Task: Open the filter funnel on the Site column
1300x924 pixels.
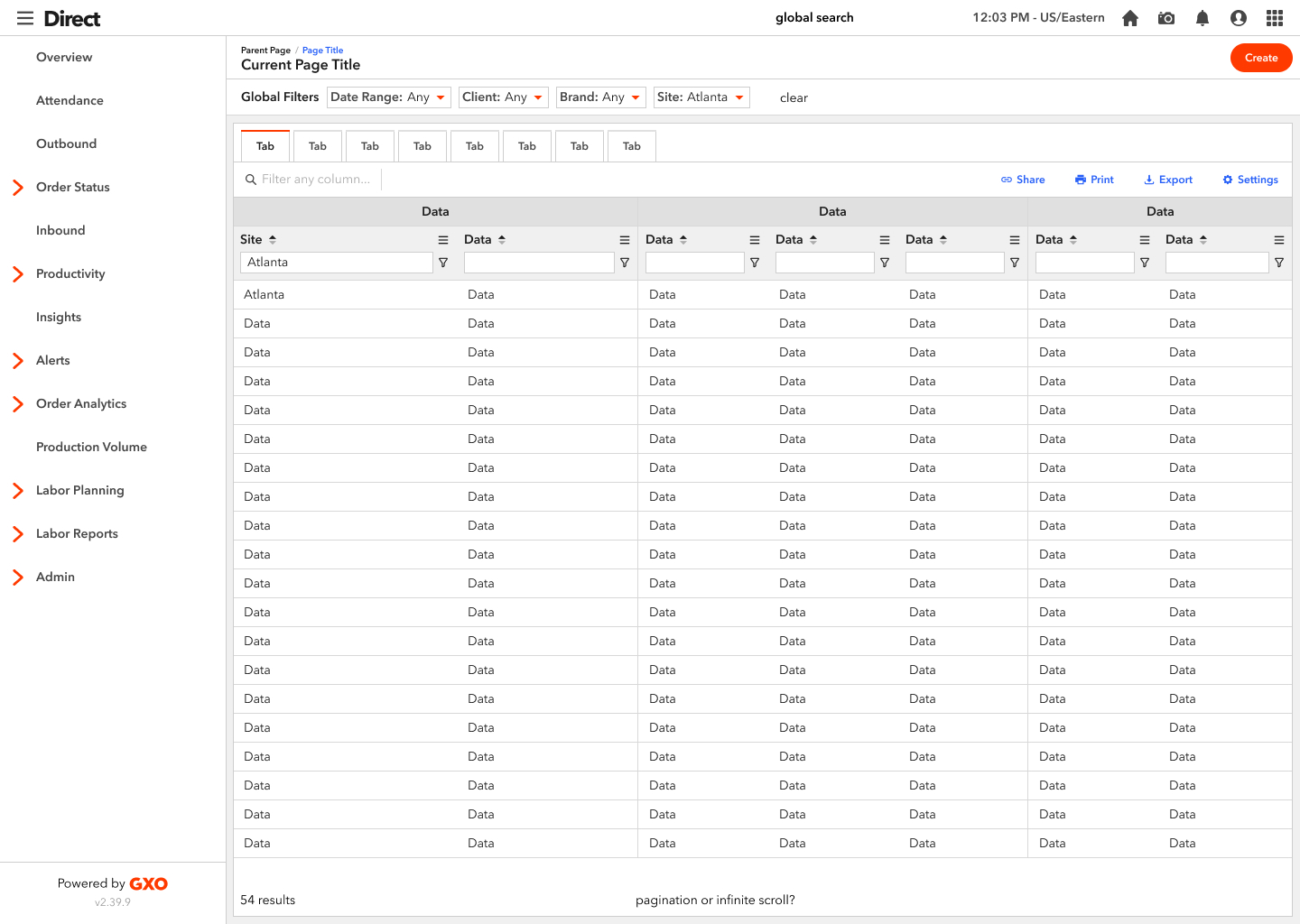Action: [x=443, y=262]
